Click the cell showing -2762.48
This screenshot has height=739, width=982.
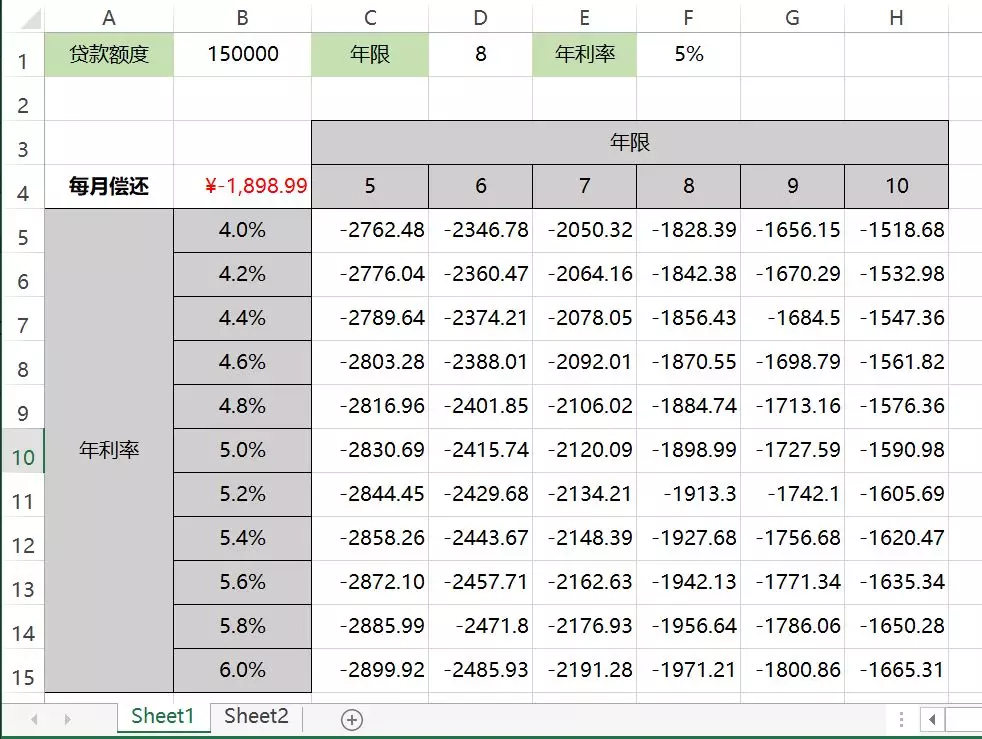[x=370, y=230]
